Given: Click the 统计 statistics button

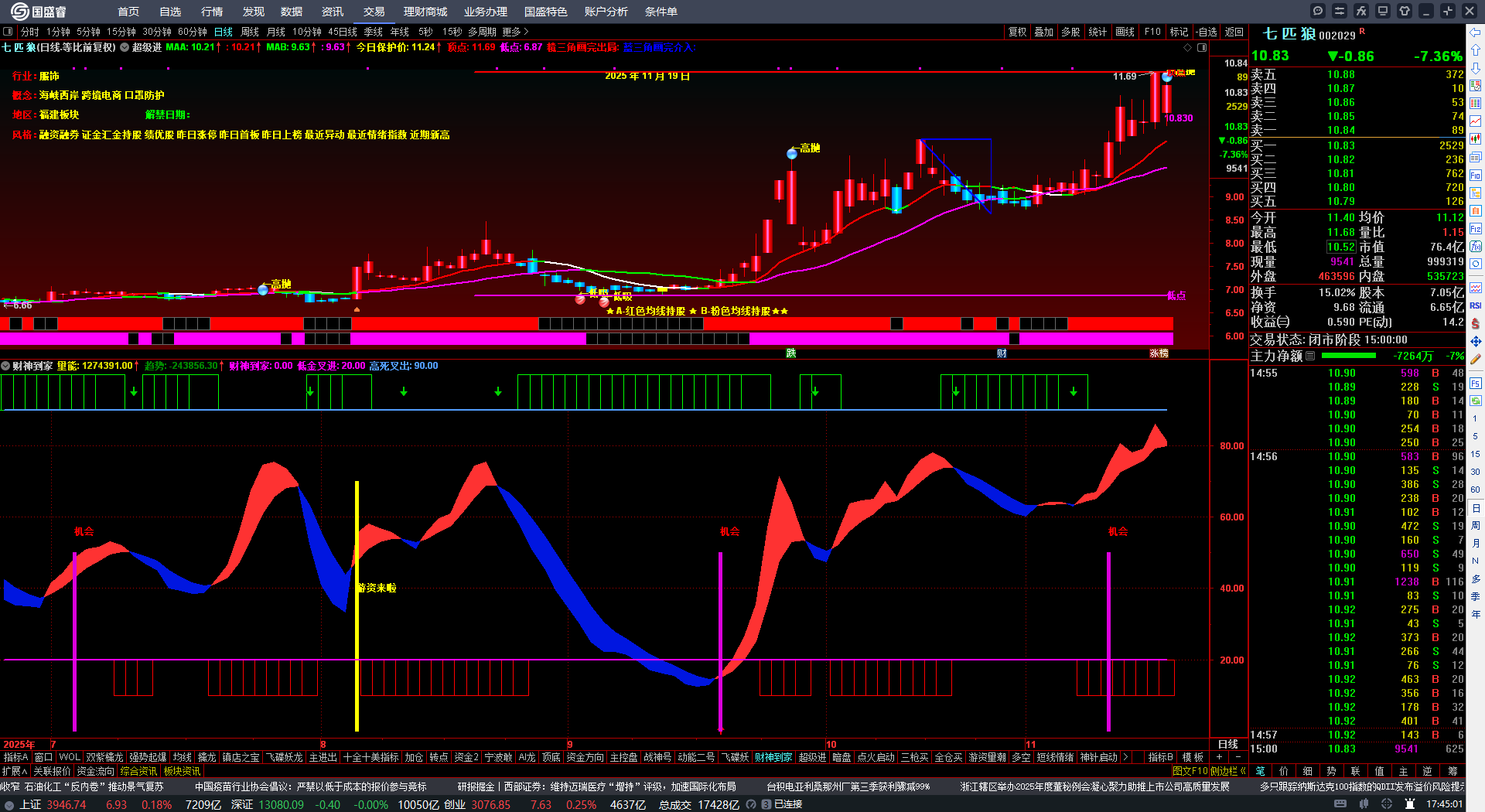Looking at the screenshot, I should point(1098,32).
